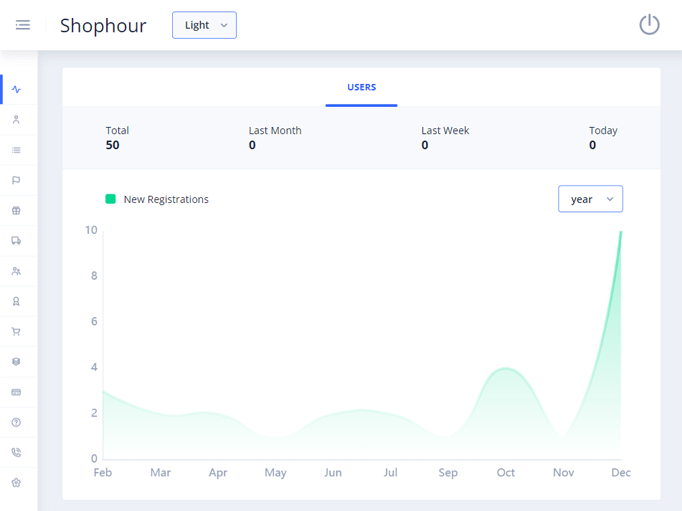Click the question mark help icon
The width and height of the screenshot is (682, 511).
[x=16, y=423]
